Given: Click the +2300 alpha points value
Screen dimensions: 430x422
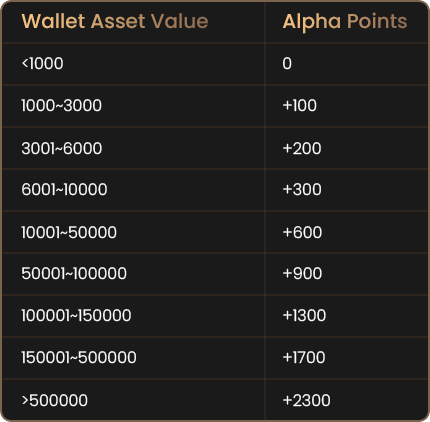Looking at the screenshot, I should click(307, 400).
